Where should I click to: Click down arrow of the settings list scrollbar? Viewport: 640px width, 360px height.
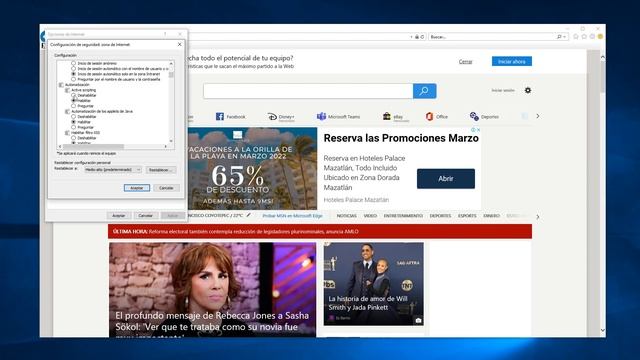coord(171,141)
